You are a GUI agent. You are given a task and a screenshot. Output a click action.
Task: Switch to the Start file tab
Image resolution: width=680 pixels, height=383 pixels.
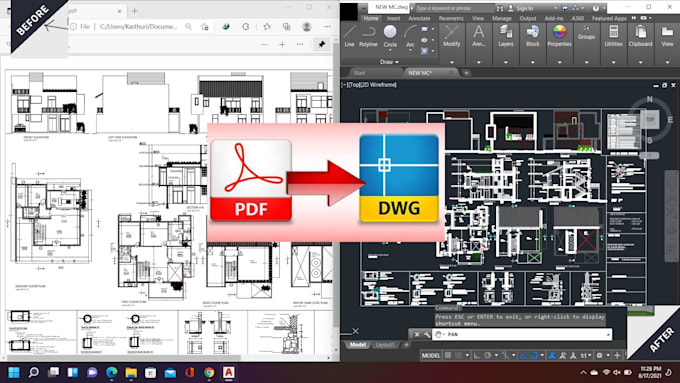click(x=360, y=73)
